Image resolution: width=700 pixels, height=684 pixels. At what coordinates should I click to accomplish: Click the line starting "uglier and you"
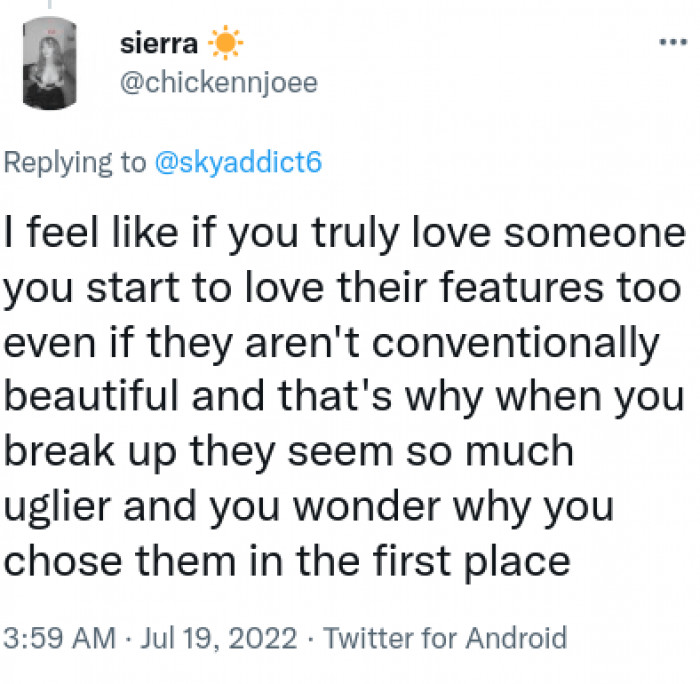(310, 506)
